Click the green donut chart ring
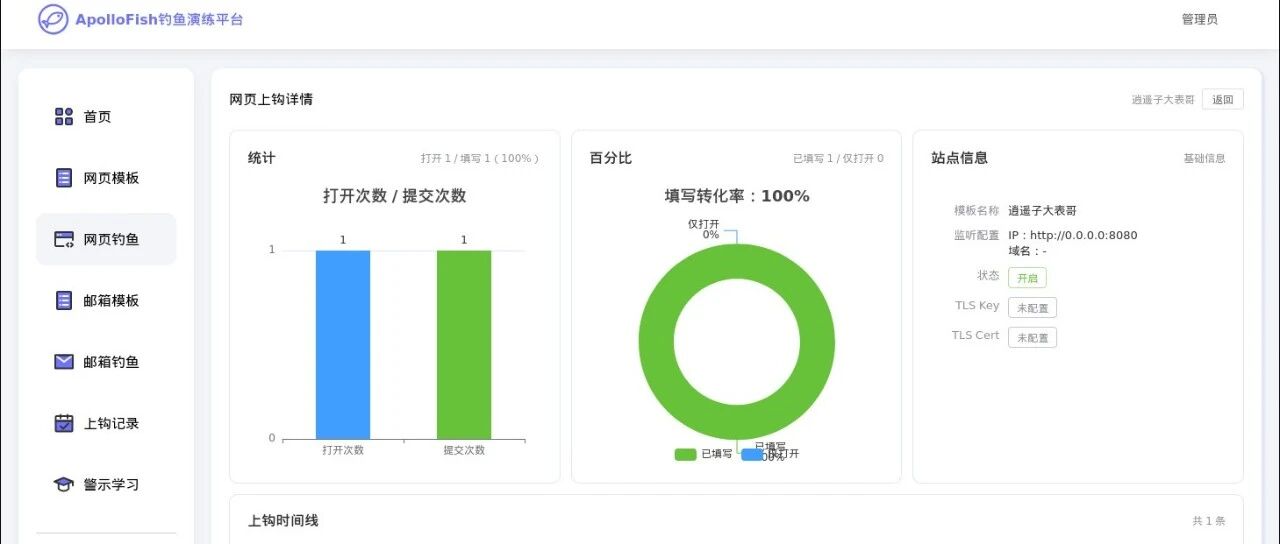This screenshot has width=1280, height=544. pos(655,342)
